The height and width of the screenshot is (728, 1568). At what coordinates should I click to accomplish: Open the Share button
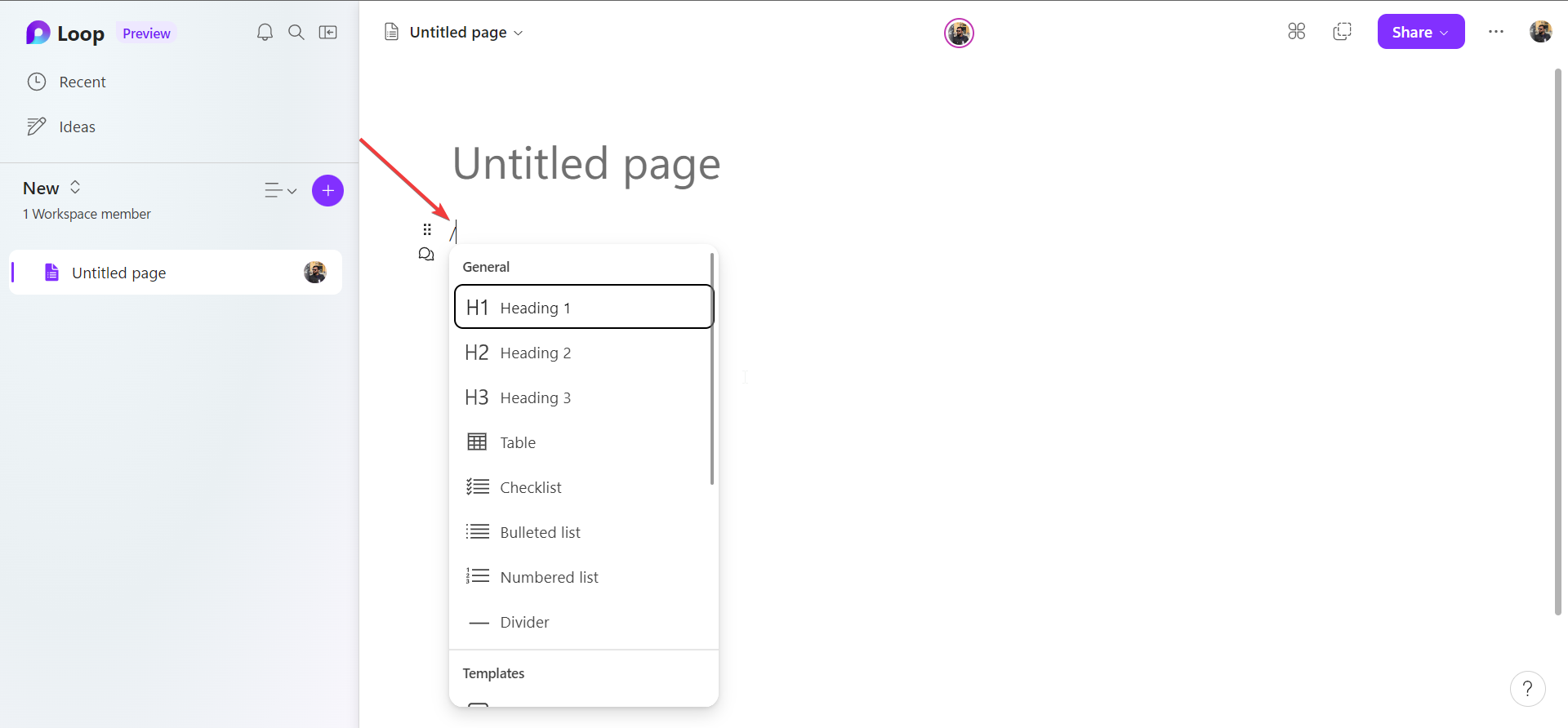click(x=1421, y=32)
